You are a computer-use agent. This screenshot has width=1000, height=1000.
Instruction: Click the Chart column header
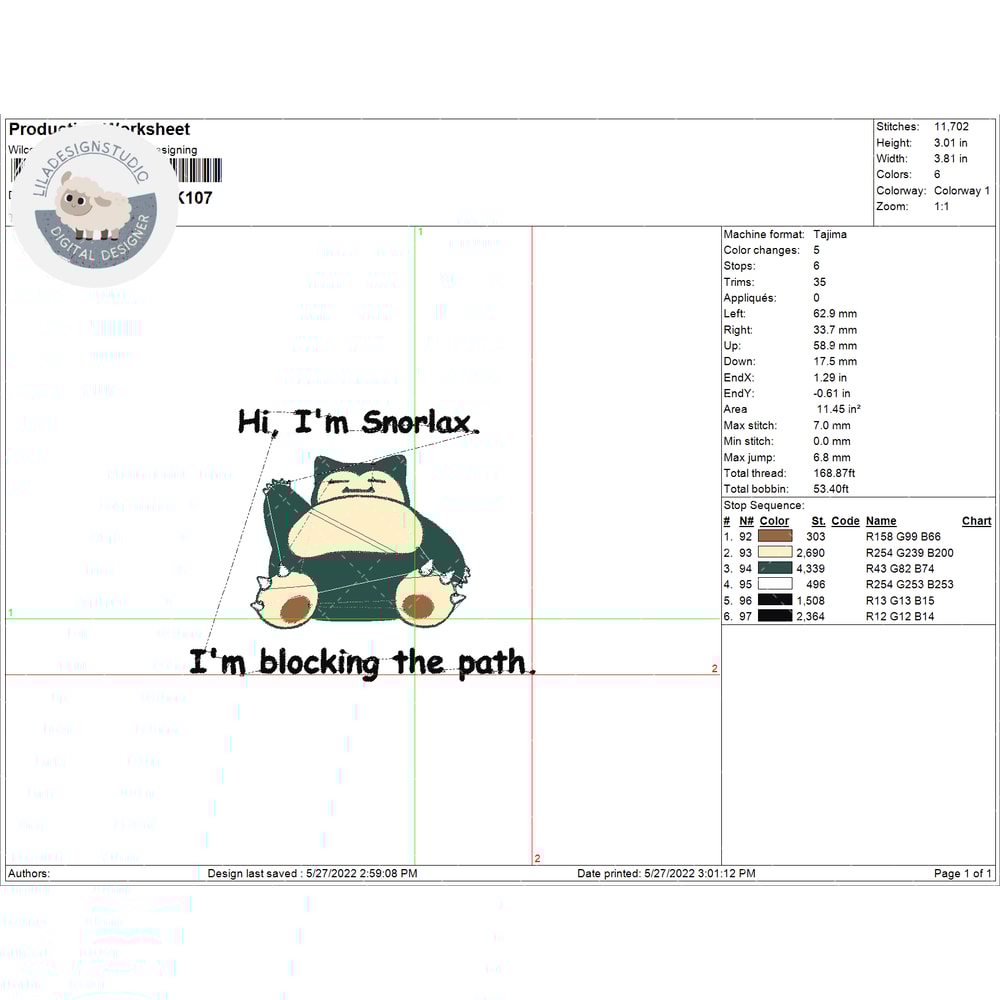976,521
